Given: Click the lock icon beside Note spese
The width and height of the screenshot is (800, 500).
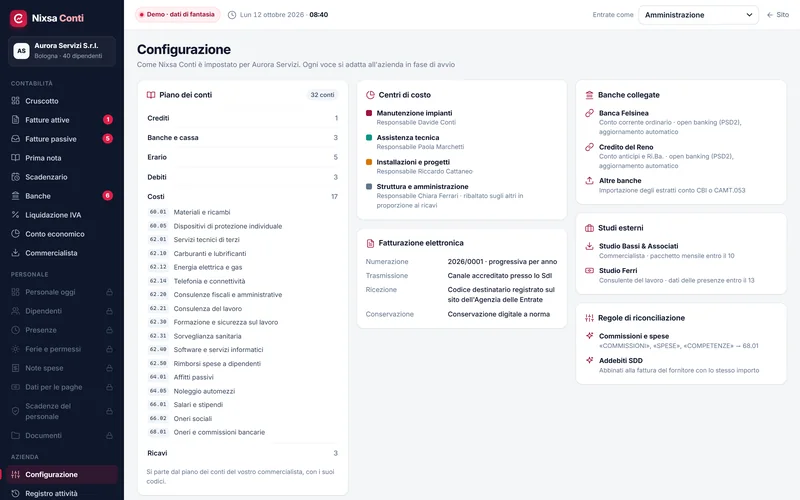Looking at the screenshot, I should 109,368.
